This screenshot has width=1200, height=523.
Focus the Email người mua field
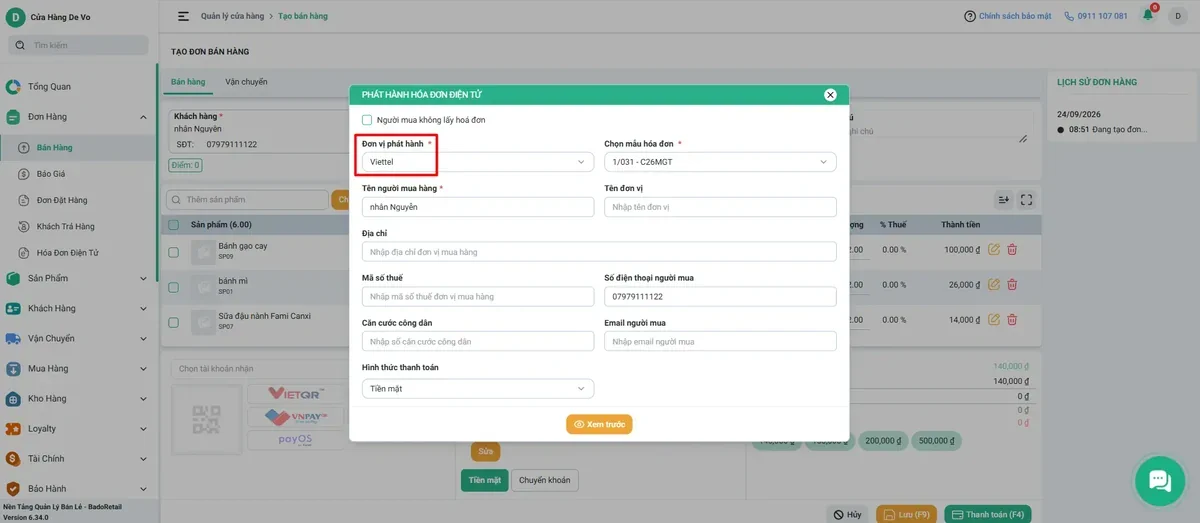coord(720,342)
